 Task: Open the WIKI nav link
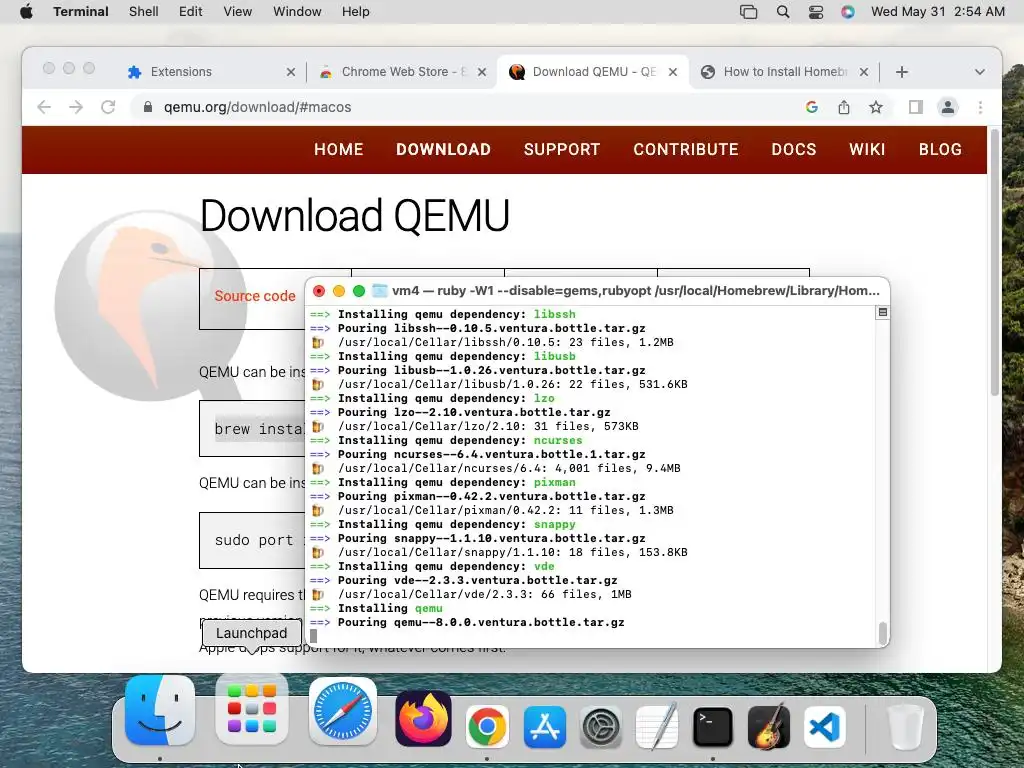point(867,150)
